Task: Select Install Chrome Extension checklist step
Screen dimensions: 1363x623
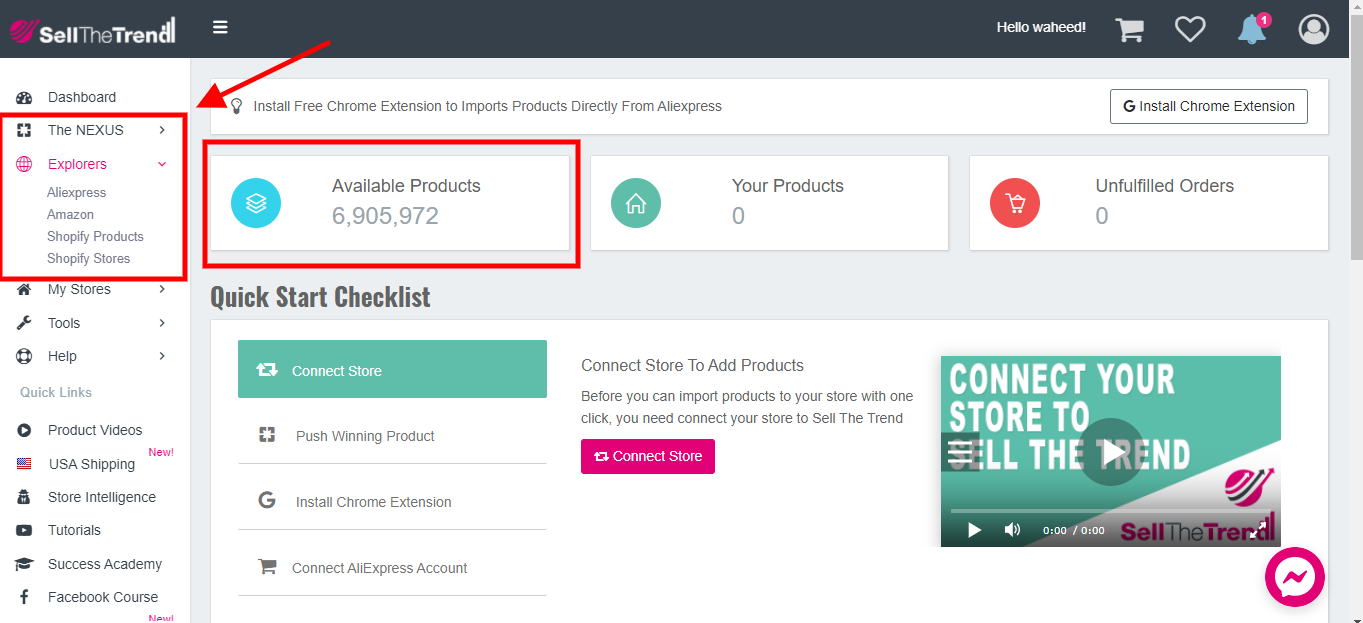Action: (373, 502)
